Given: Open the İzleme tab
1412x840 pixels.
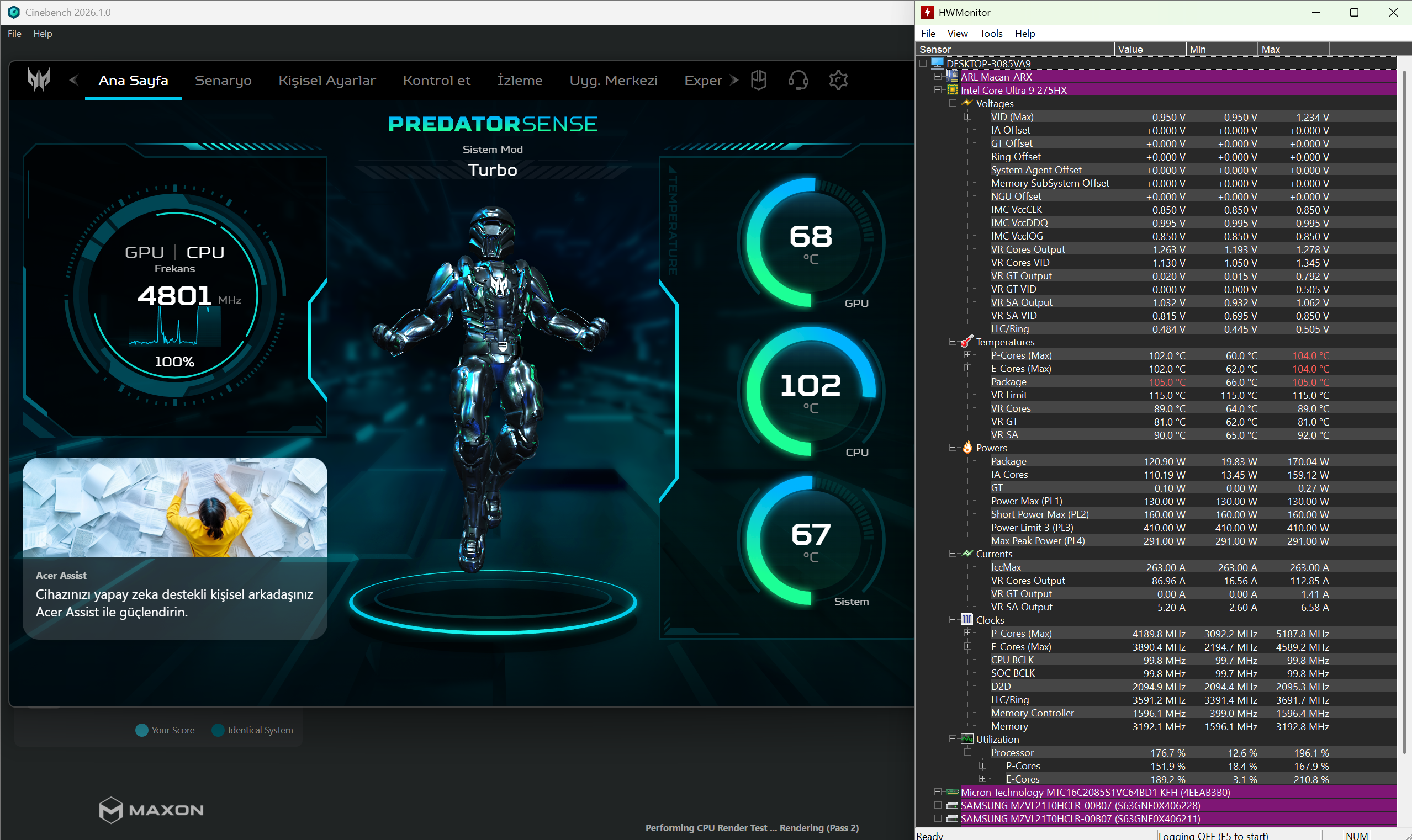Looking at the screenshot, I should coord(520,81).
